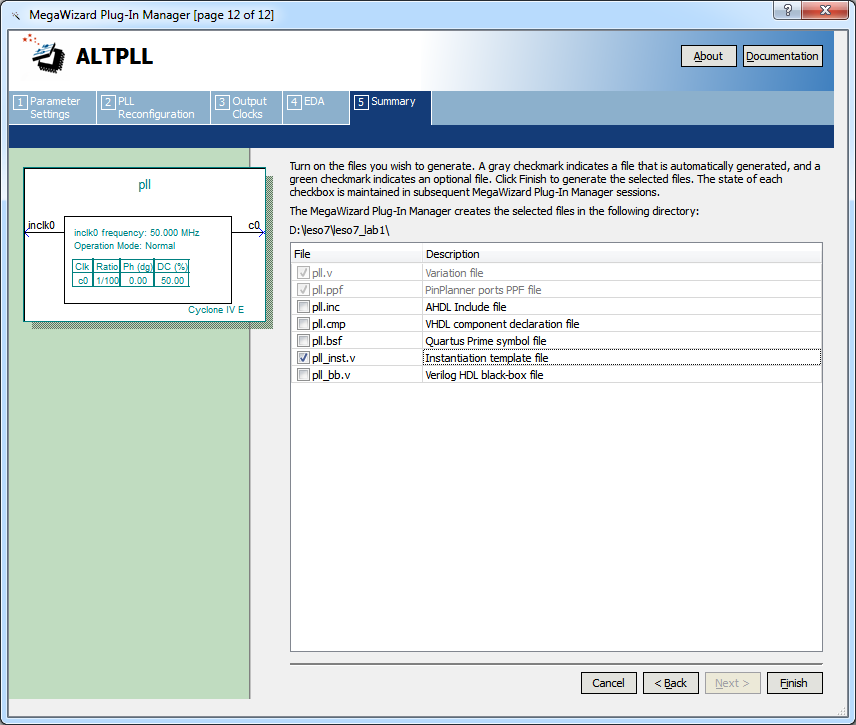
Task: Select 'VHDL component declaration file' text
Action: tap(502, 324)
